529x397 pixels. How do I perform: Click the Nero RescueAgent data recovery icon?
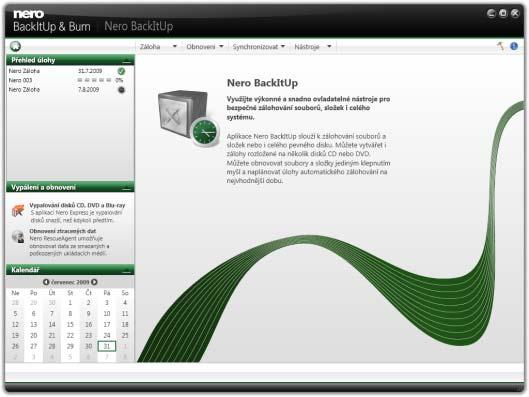[18, 236]
